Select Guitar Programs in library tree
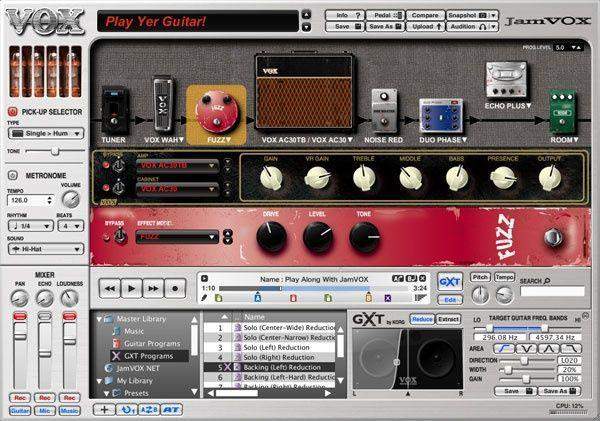 coord(152,343)
